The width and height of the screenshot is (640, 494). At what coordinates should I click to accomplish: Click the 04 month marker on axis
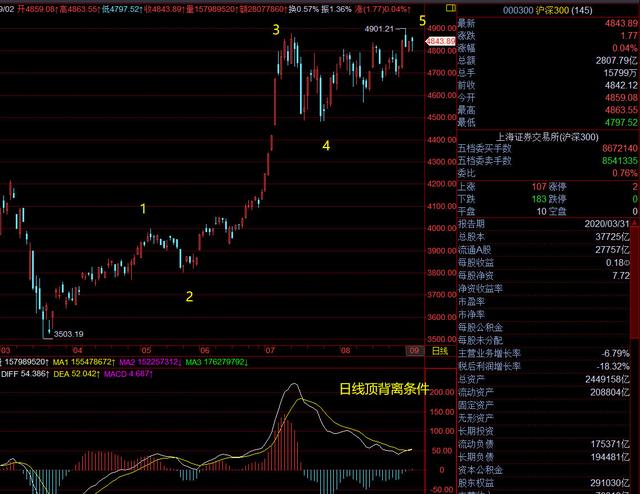(77, 350)
